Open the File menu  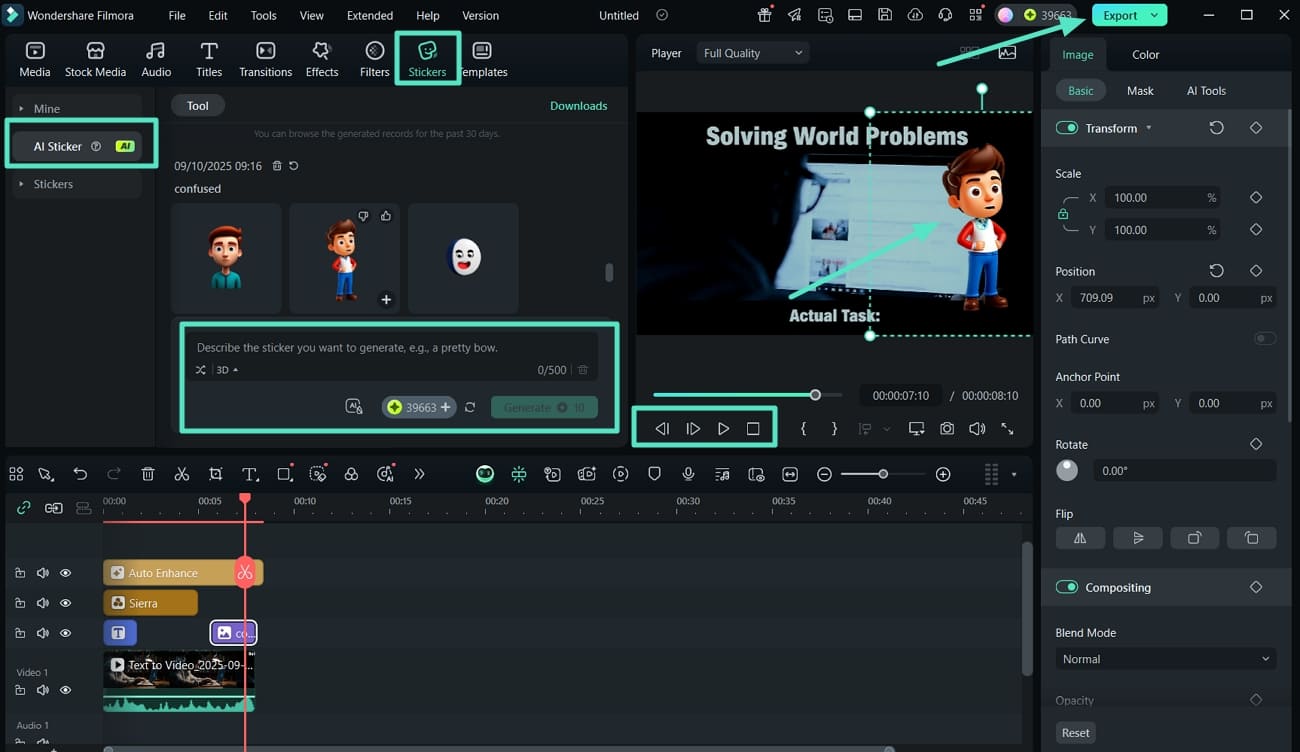click(x=177, y=15)
